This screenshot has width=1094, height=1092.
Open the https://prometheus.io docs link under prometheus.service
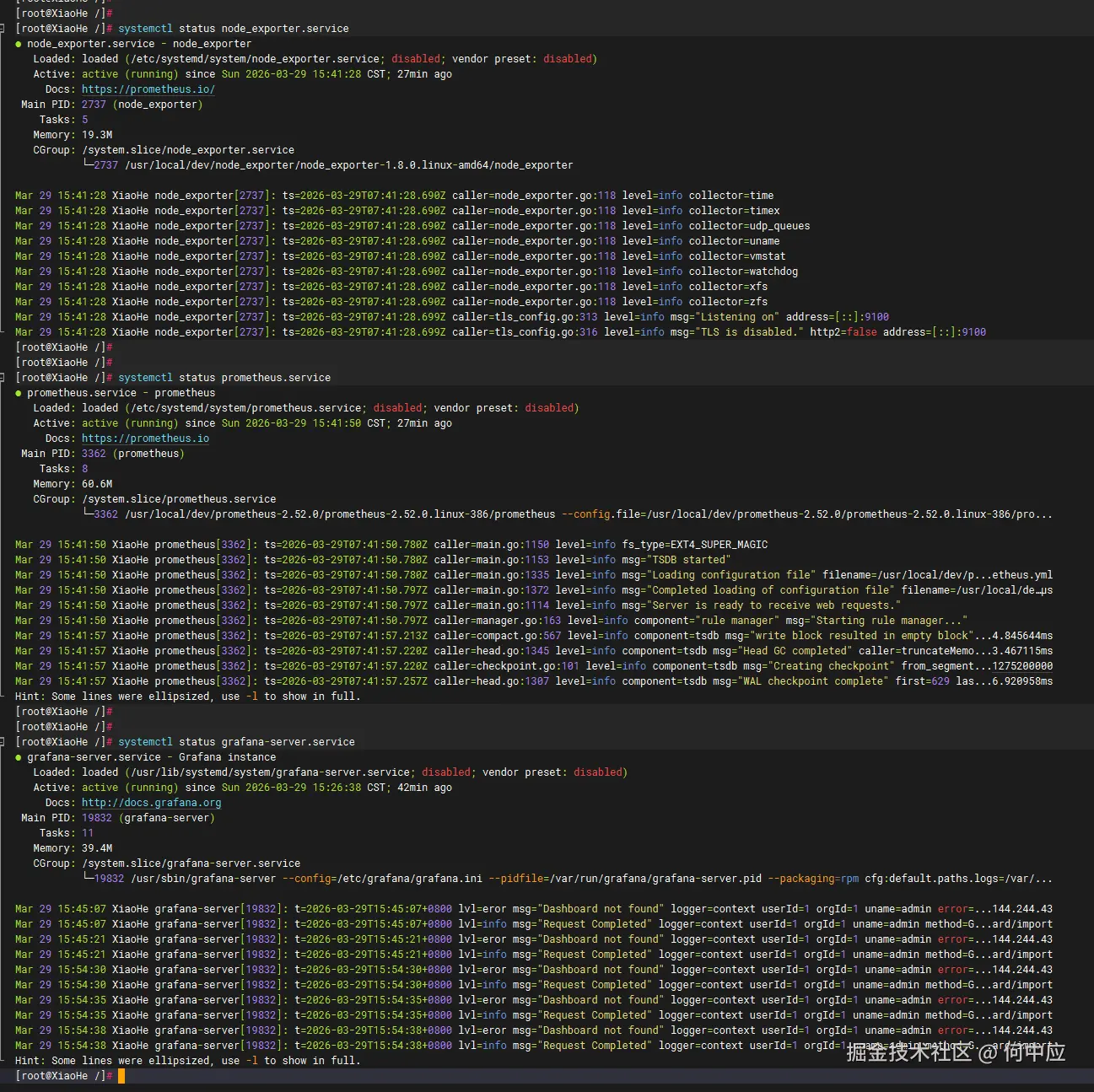pos(145,438)
